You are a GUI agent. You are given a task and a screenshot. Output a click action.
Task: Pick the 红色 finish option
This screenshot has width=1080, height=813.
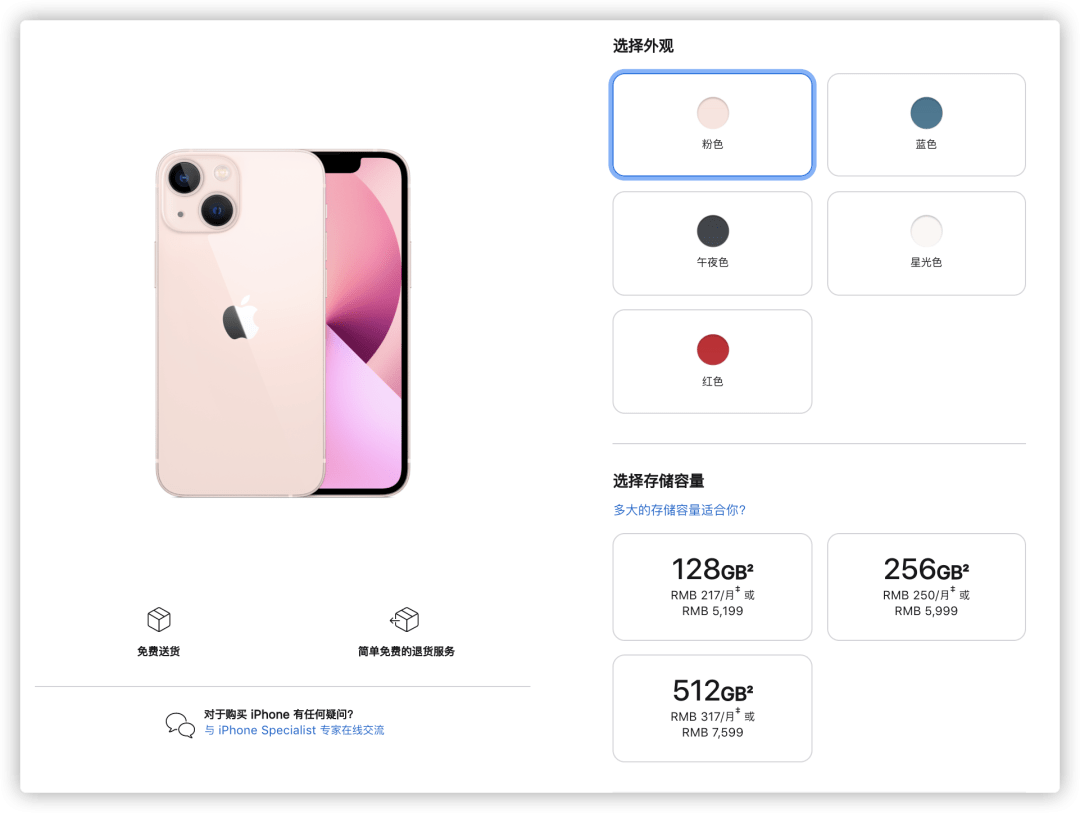tap(712, 361)
